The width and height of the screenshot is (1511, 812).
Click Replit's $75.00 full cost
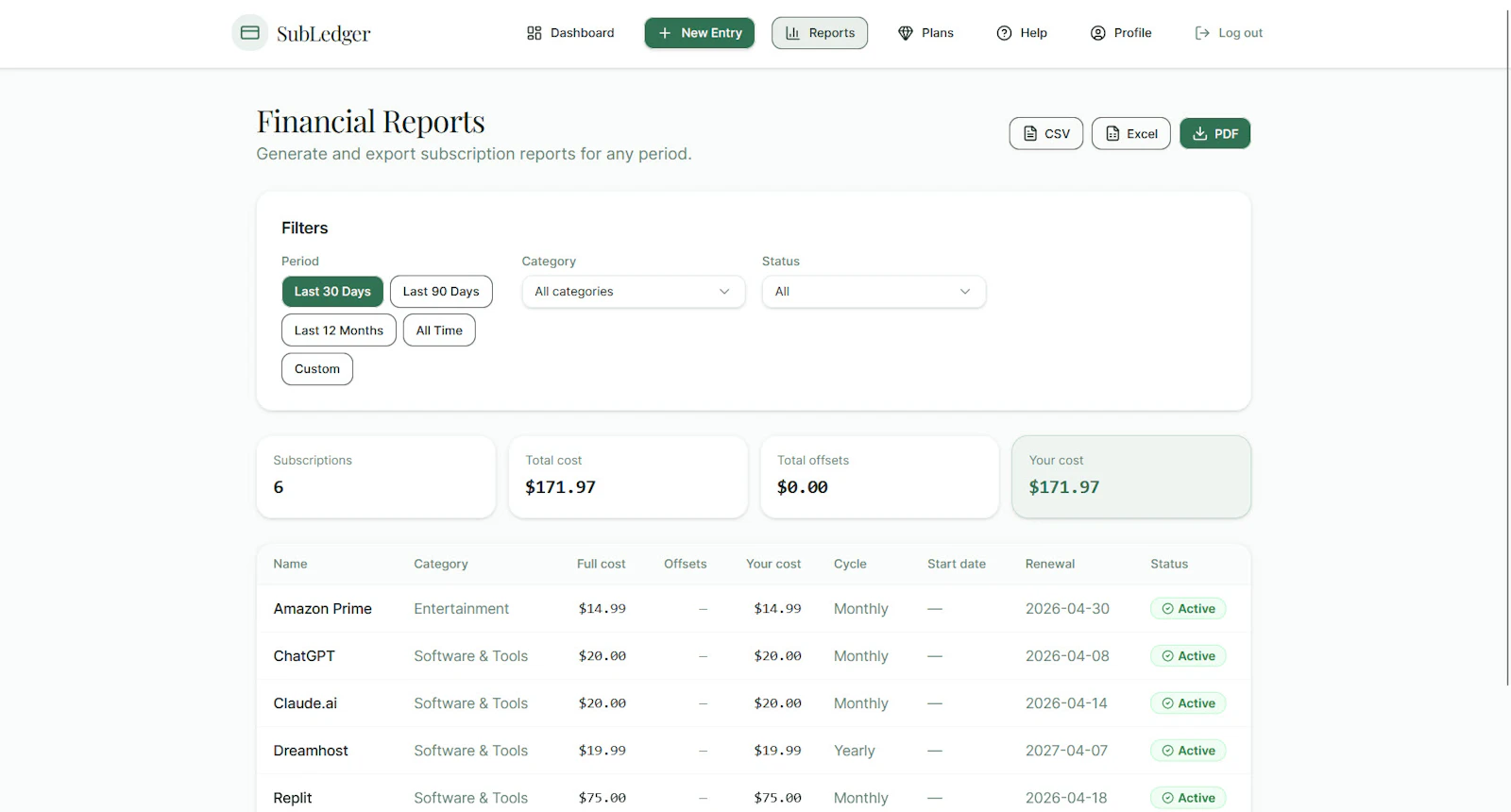point(603,798)
